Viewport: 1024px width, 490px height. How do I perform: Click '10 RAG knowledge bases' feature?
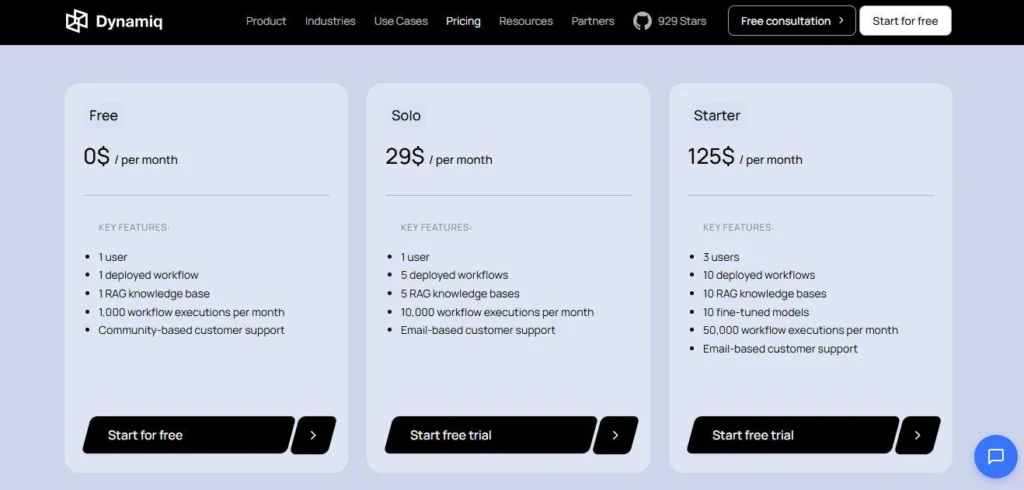pyautogui.click(x=765, y=294)
